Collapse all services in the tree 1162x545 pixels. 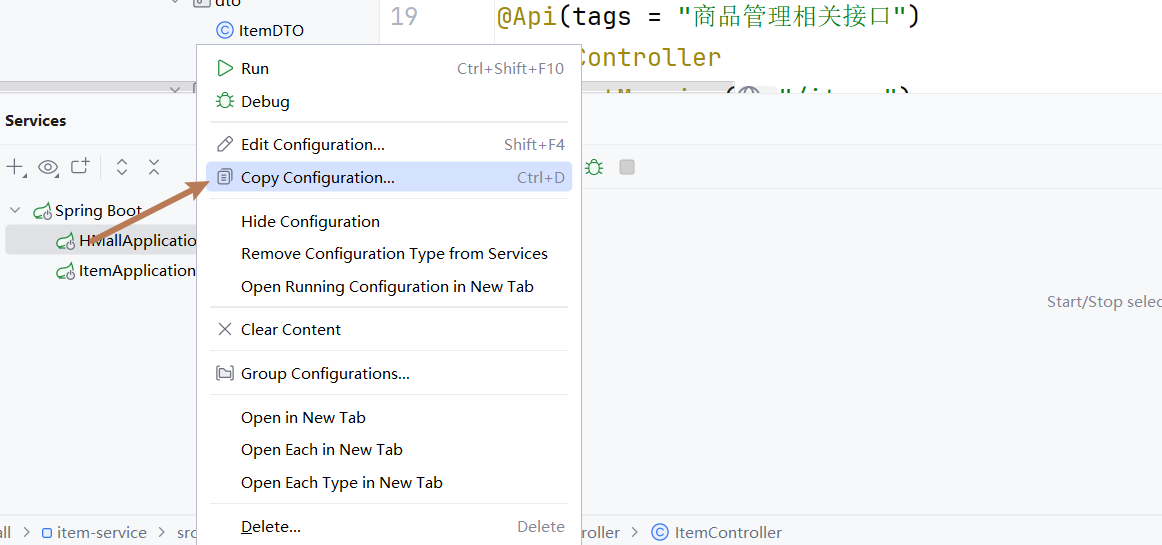[x=154, y=167]
